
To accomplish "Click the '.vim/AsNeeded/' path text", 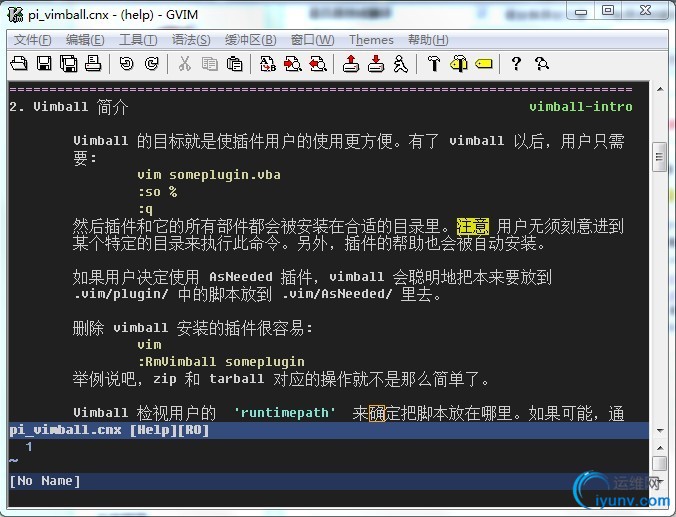I will (x=337, y=294).
